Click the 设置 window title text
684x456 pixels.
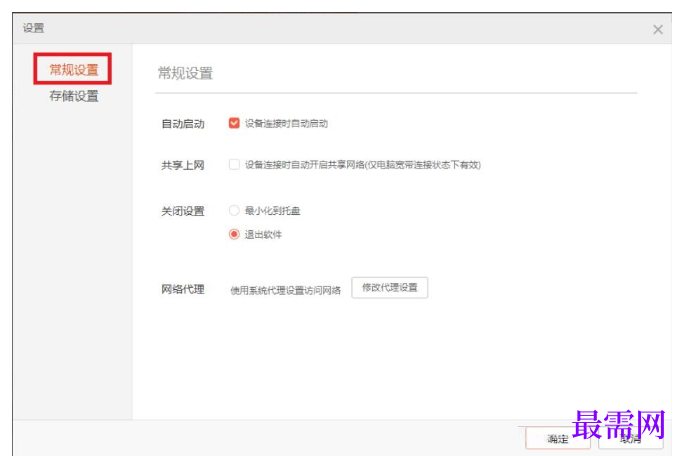point(33,28)
